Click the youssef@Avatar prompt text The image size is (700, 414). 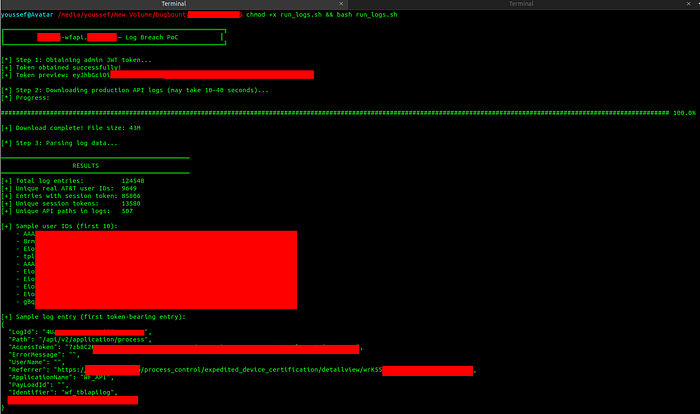pos(27,15)
